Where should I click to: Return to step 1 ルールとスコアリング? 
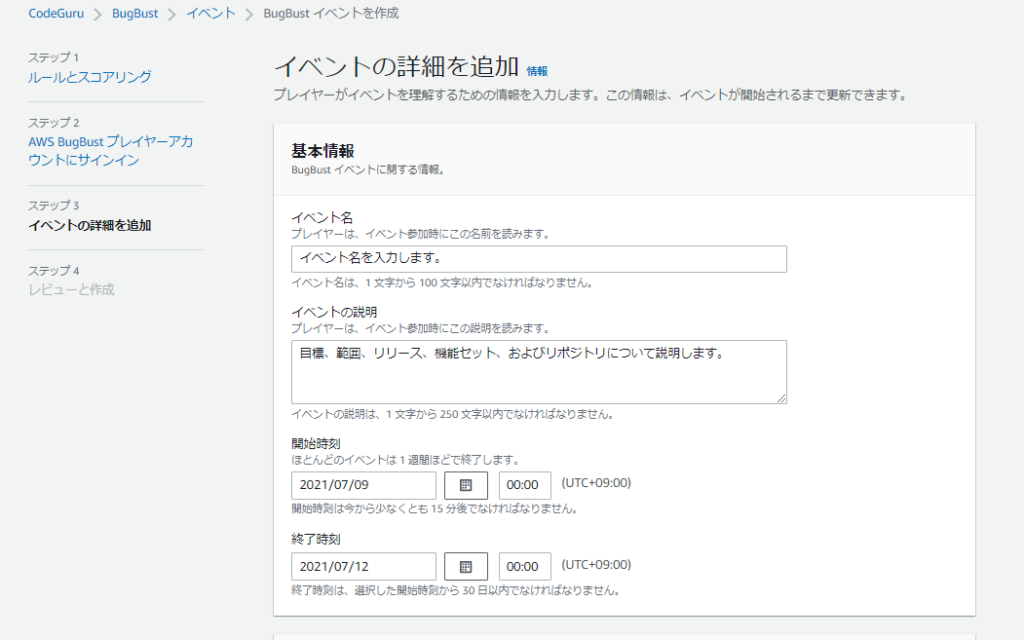click(90, 77)
